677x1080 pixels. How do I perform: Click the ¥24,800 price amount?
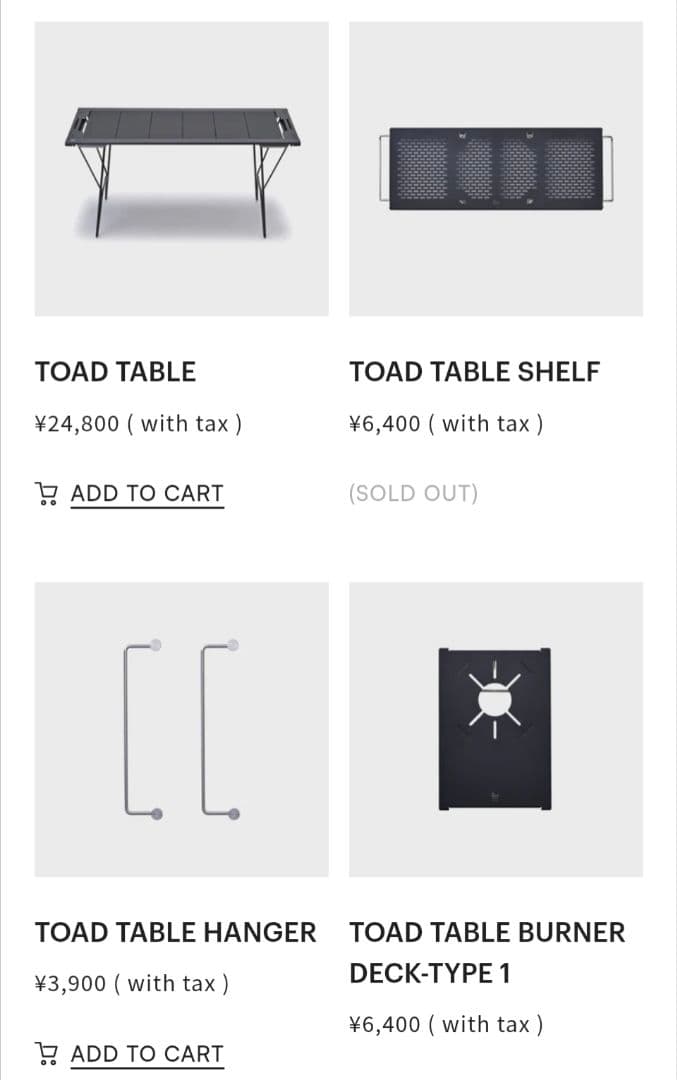[77, 424]
